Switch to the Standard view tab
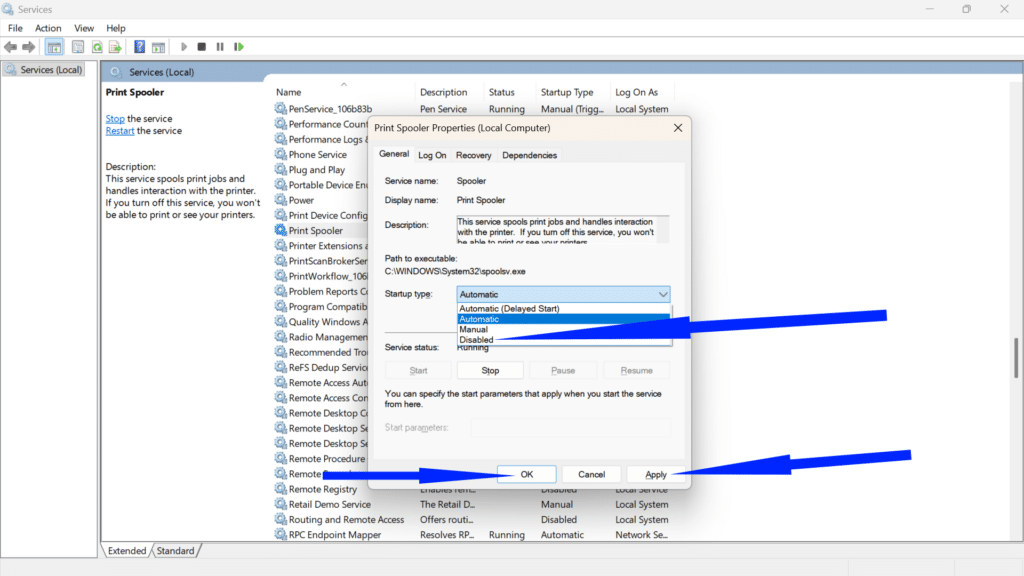The width and height of the screenshot is (1024, 576). 176,550
